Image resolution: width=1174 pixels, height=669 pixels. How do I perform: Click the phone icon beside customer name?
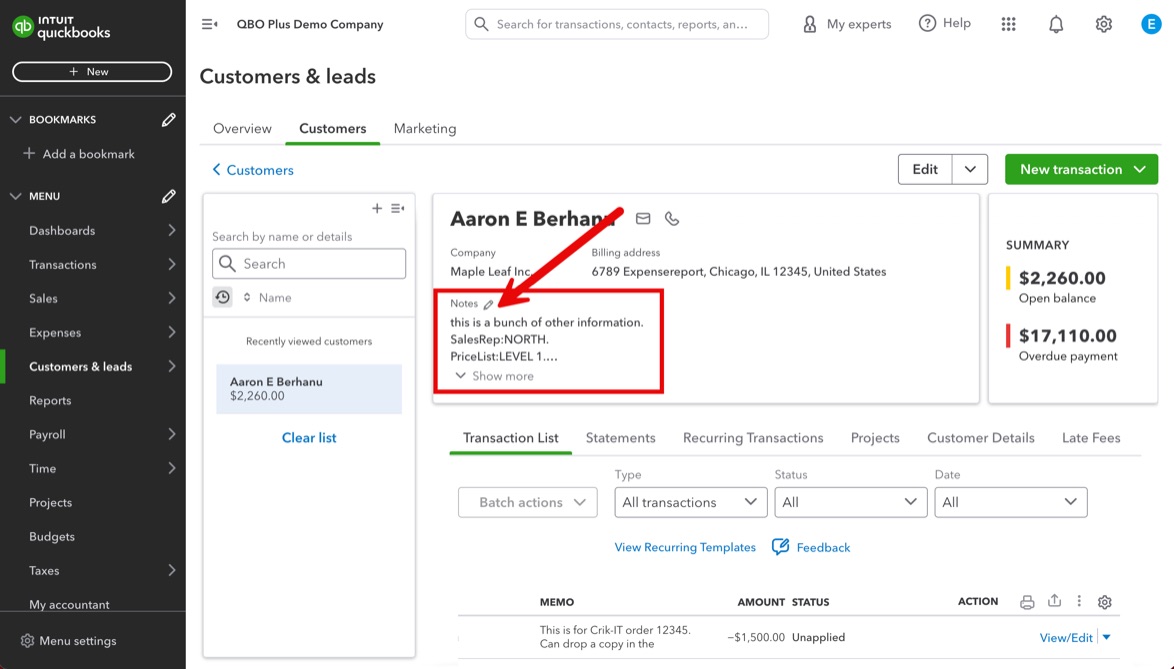672,219
